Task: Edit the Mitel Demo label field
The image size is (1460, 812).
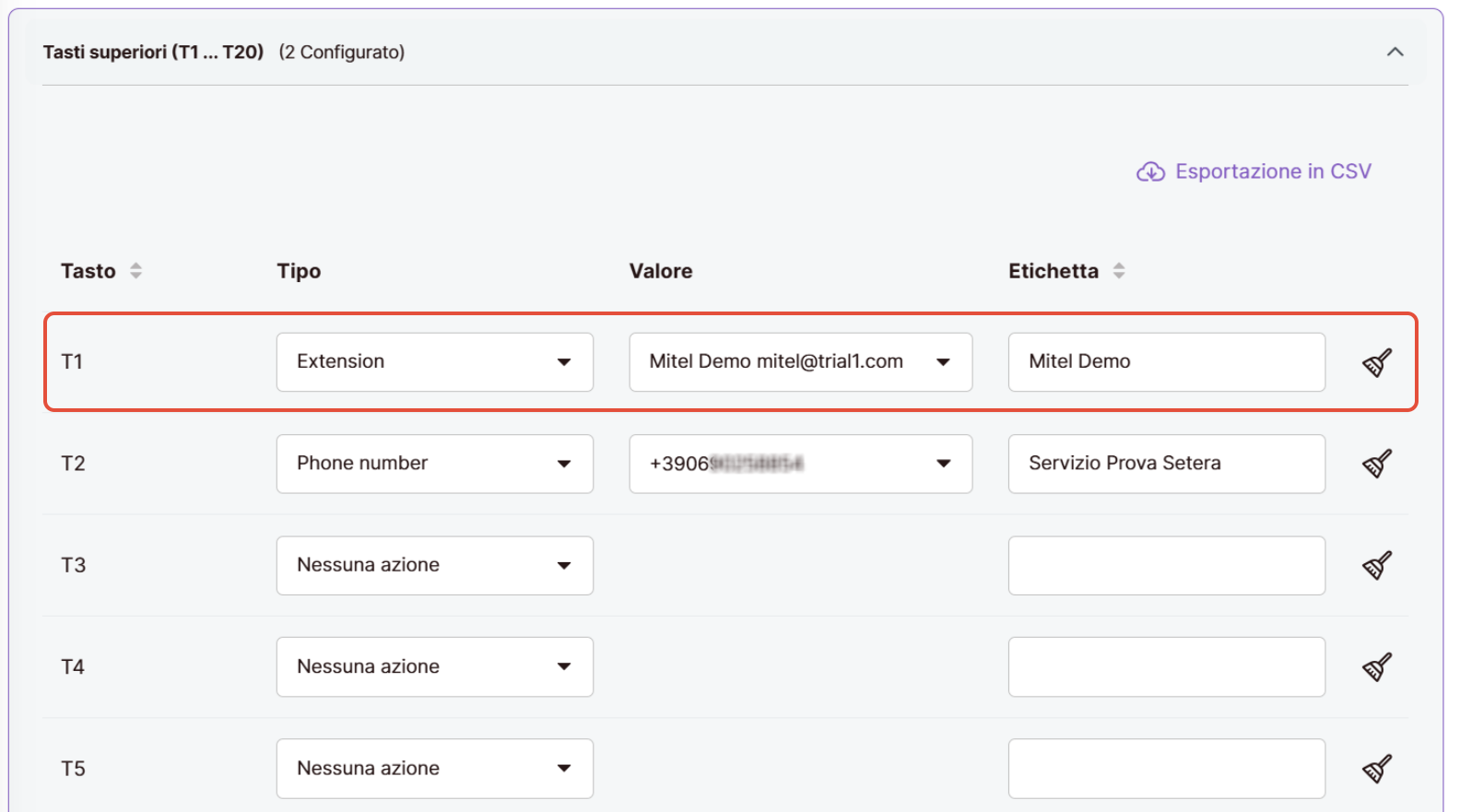Action: 1166,362
